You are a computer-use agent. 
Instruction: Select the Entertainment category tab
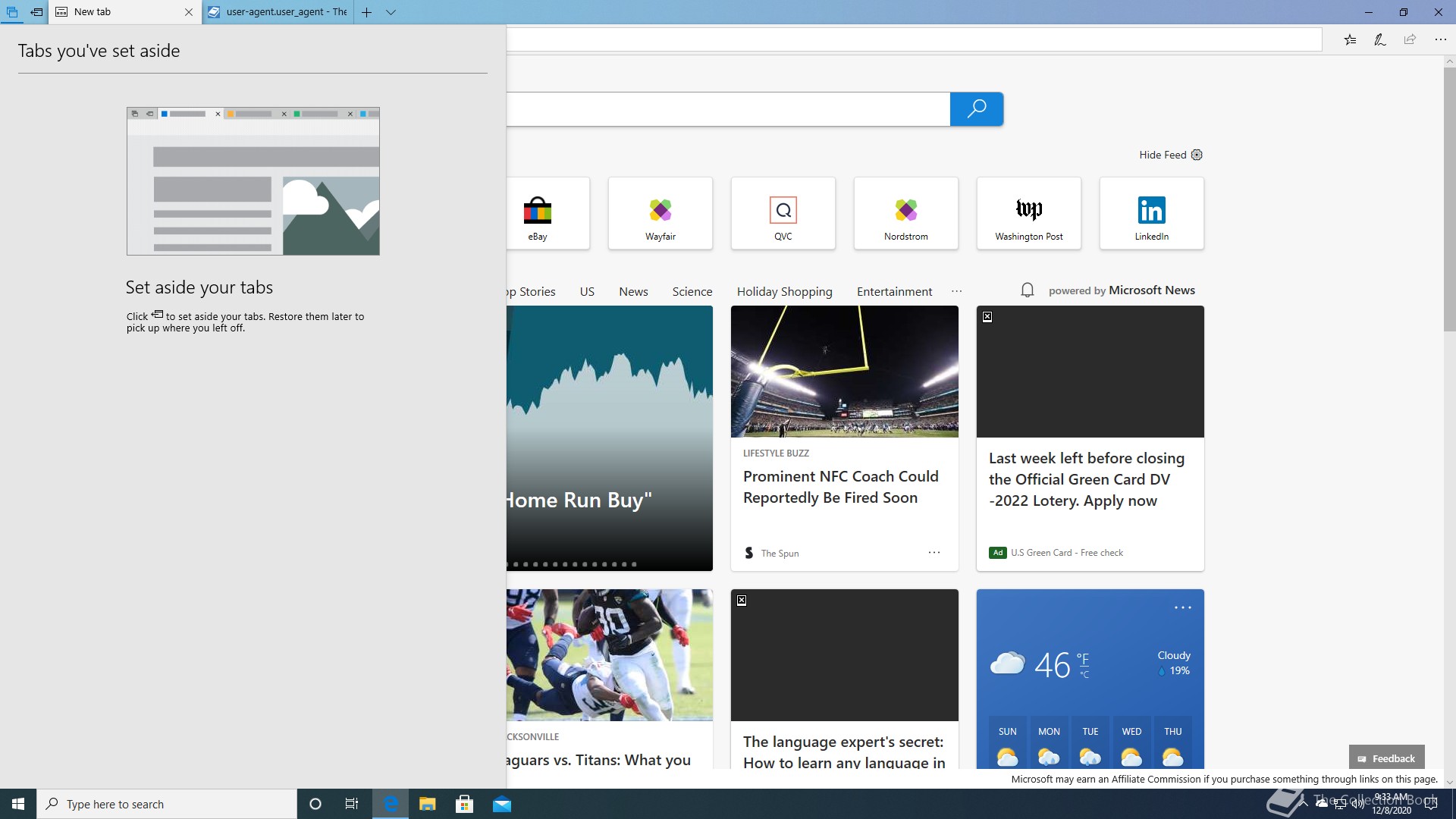point(894,291)
